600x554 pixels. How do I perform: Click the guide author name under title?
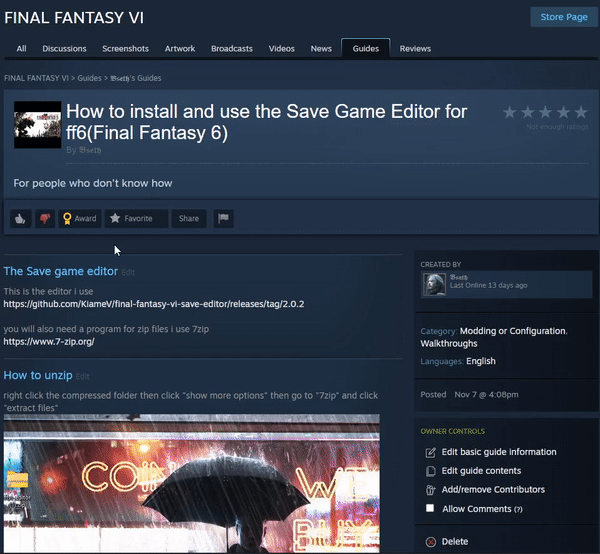point(90,150)
